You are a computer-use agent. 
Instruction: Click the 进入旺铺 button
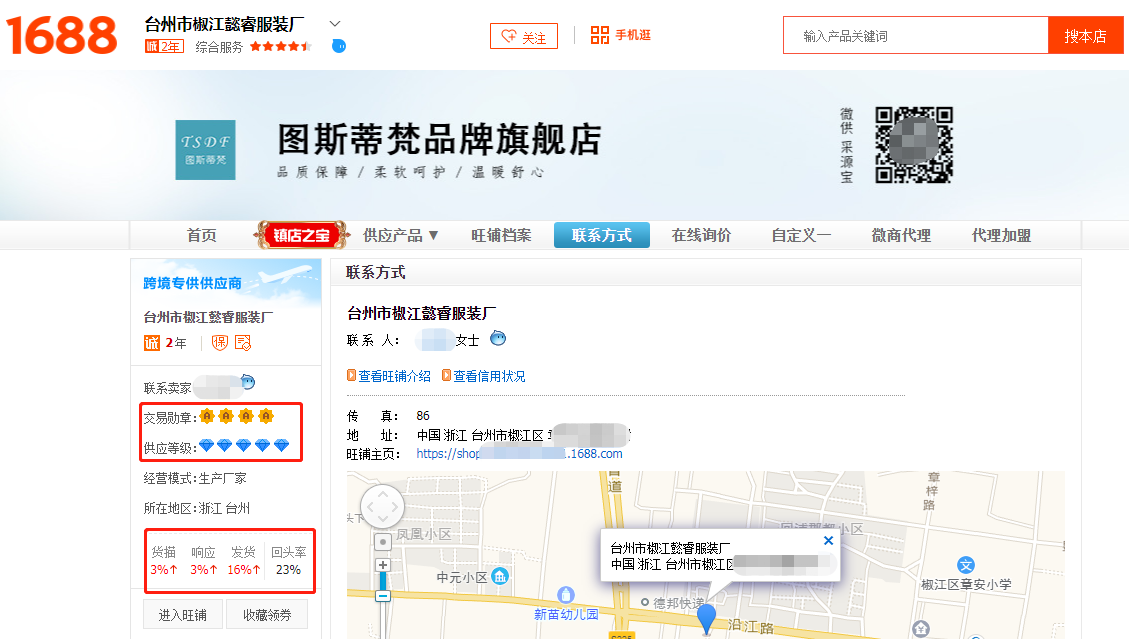tap(183, 615)
